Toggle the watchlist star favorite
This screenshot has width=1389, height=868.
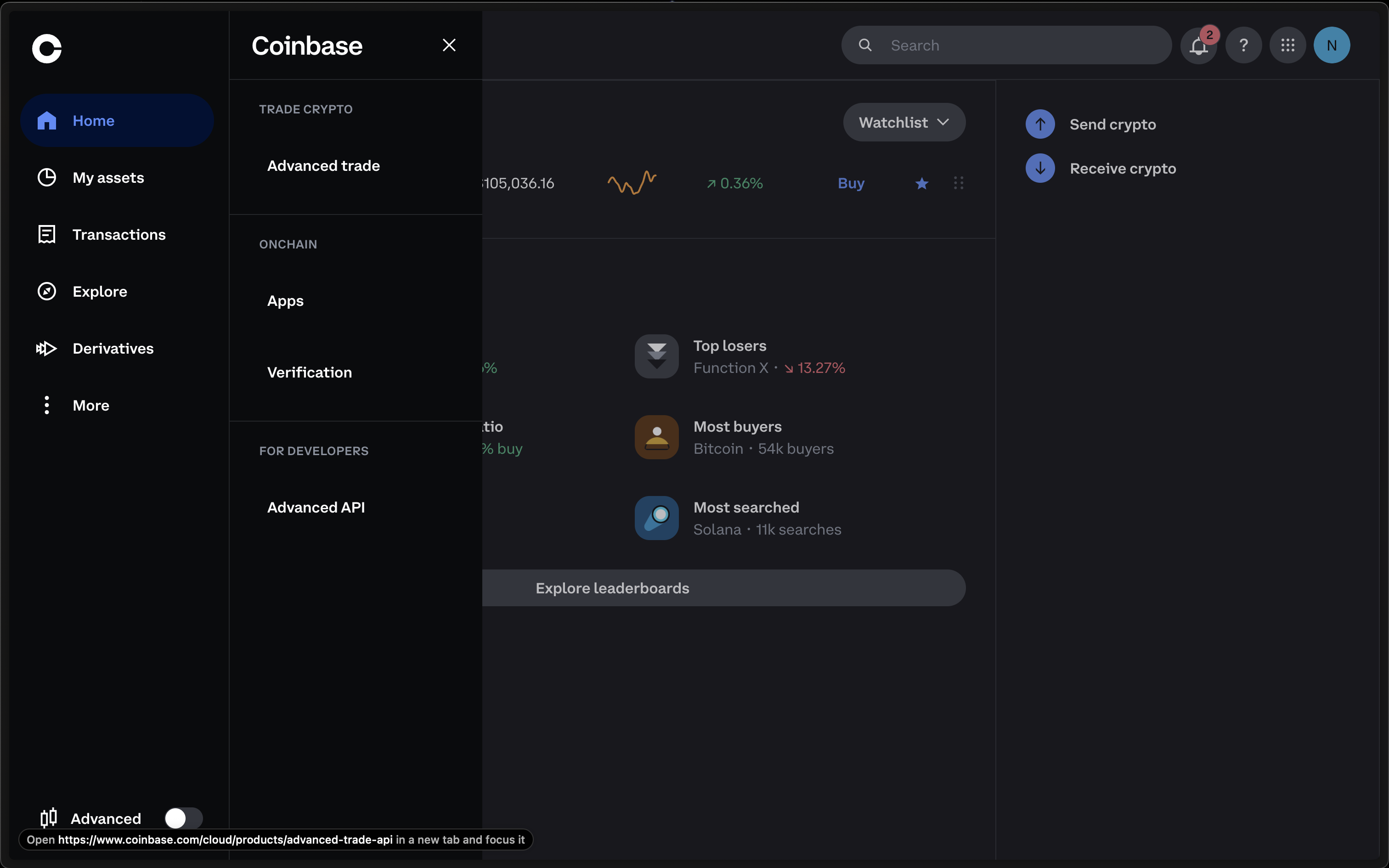[x=922, y=183]
